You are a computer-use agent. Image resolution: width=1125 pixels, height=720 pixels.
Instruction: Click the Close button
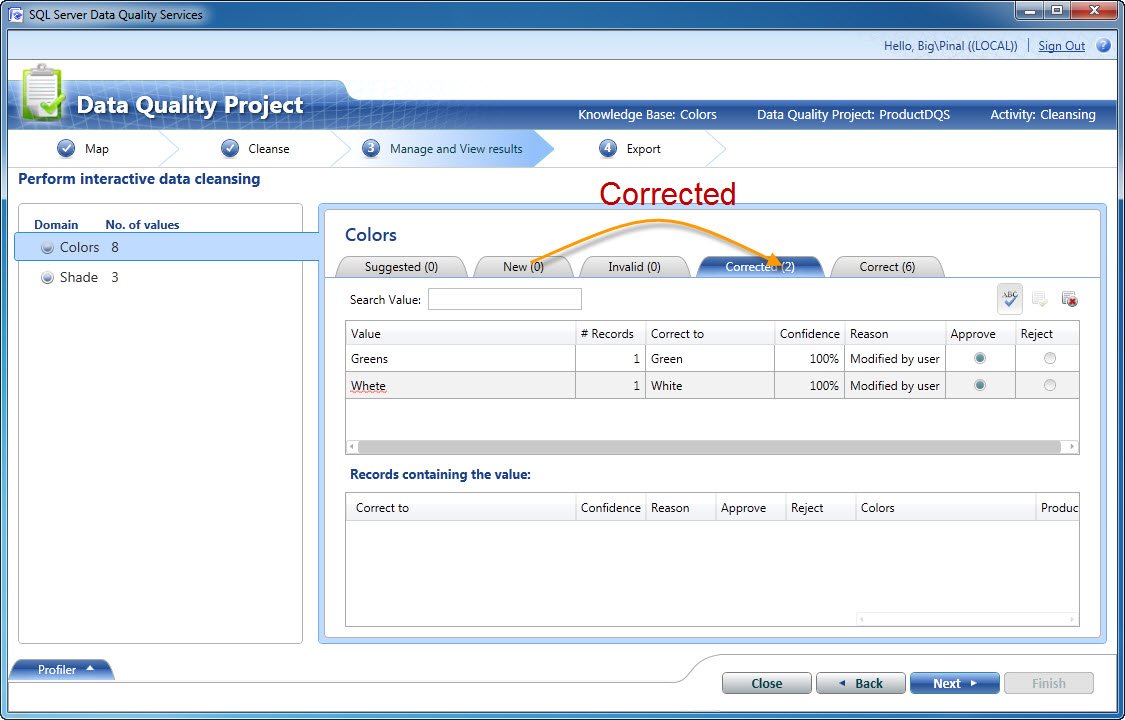click(766, 683)
